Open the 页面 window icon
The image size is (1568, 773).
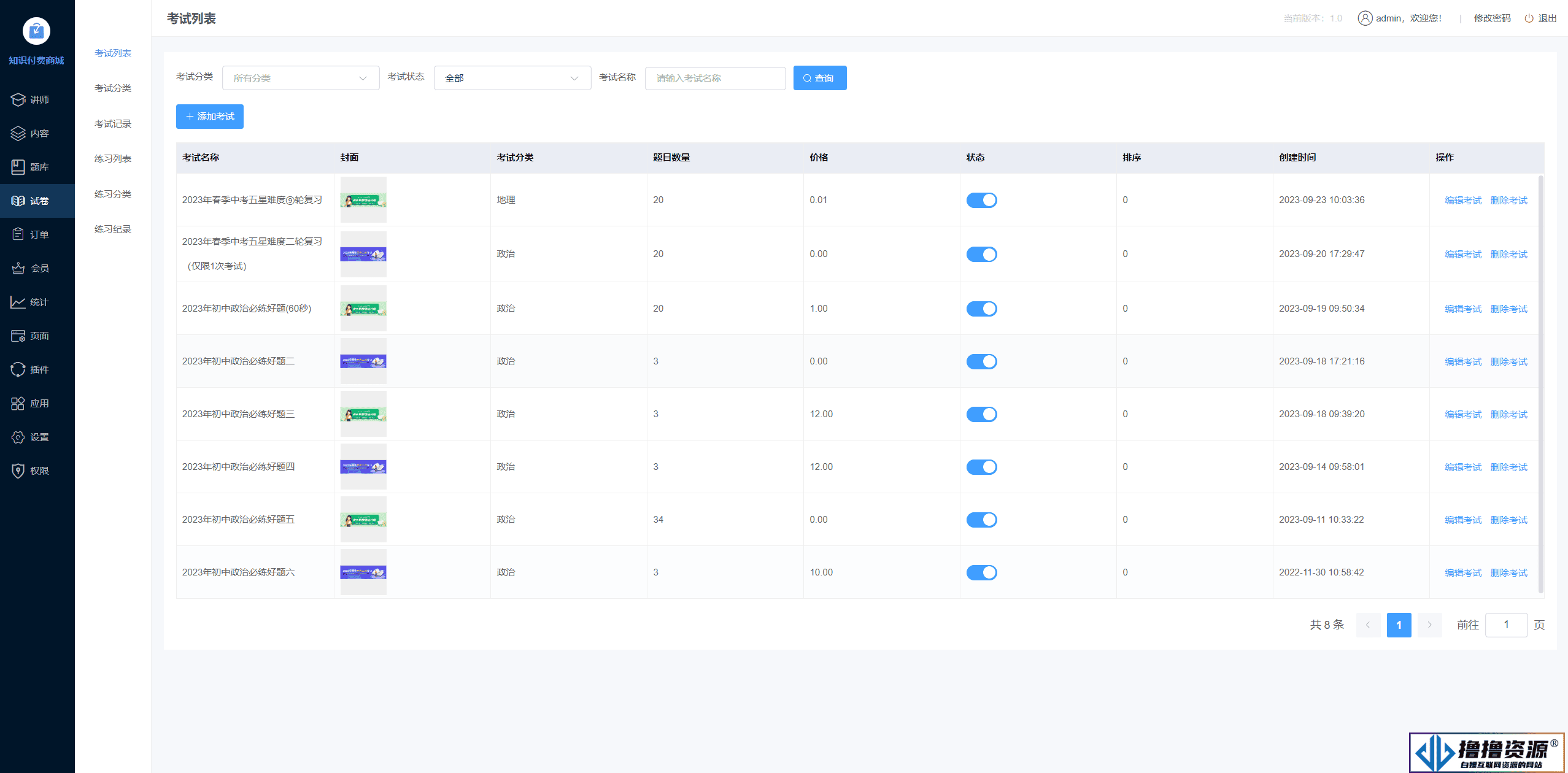point(18,336)
